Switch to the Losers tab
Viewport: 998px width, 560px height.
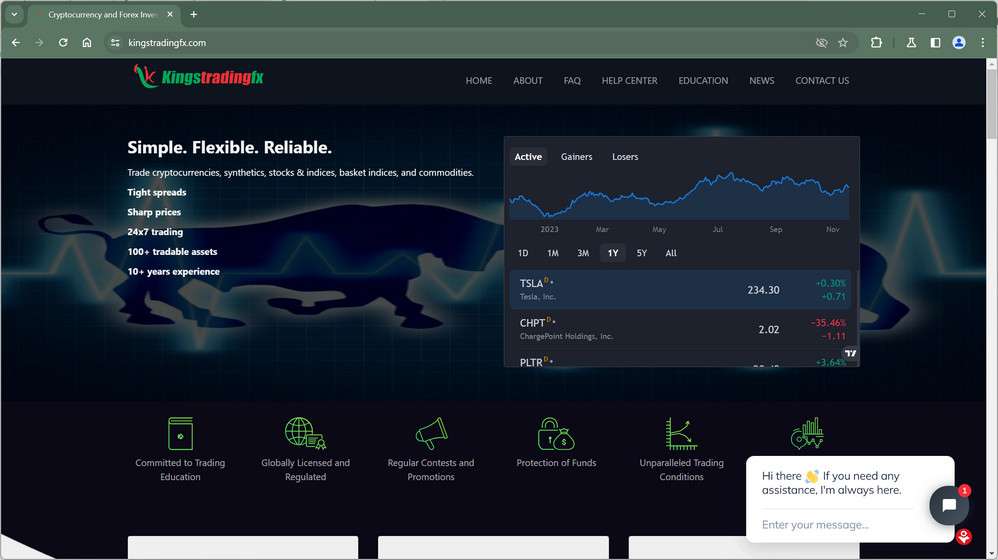pyautogui.click(x=625, y=157)
